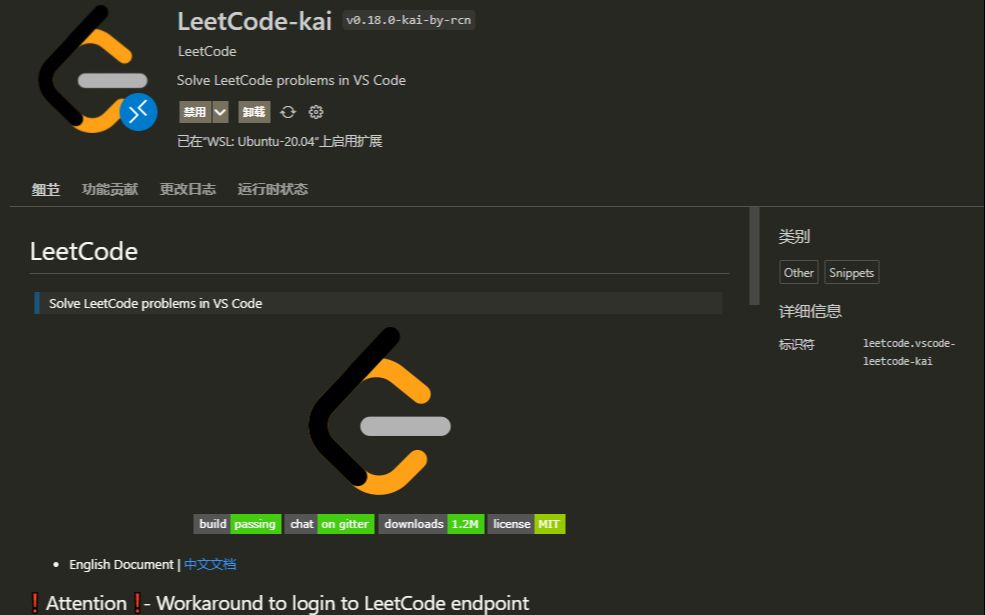Image resolution: width=985 pixels, height=615 pixels.
Task: Click the blue remote badge on the logo
Action: point(137,112)
